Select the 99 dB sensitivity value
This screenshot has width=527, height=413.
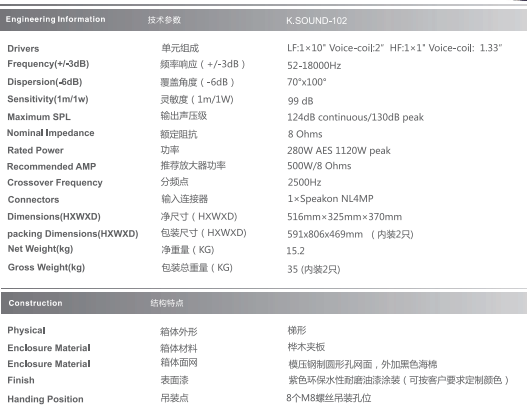coord(300,101)
